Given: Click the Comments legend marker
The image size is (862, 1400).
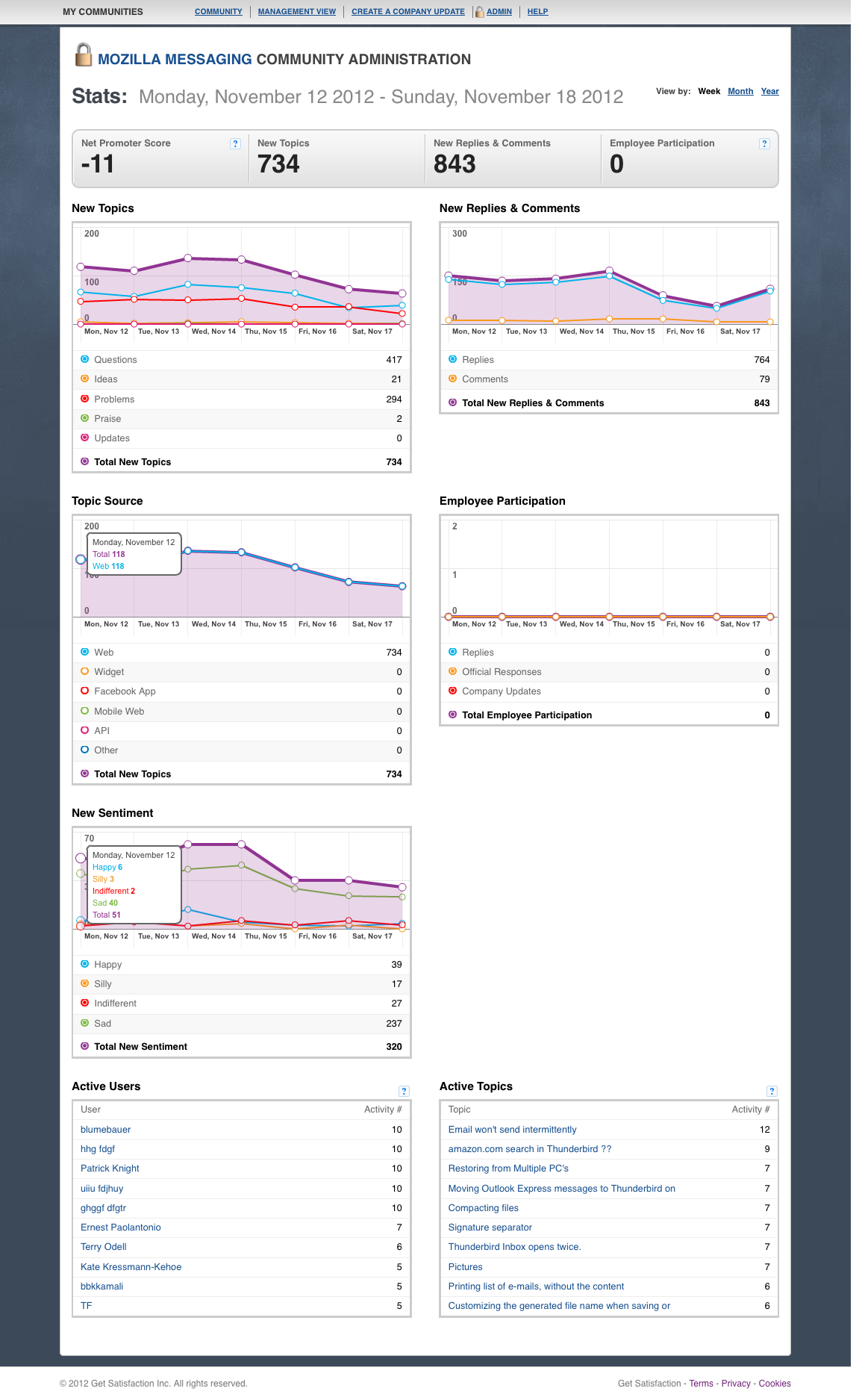Looking at the screenshot, I should (x=452, y=379).
